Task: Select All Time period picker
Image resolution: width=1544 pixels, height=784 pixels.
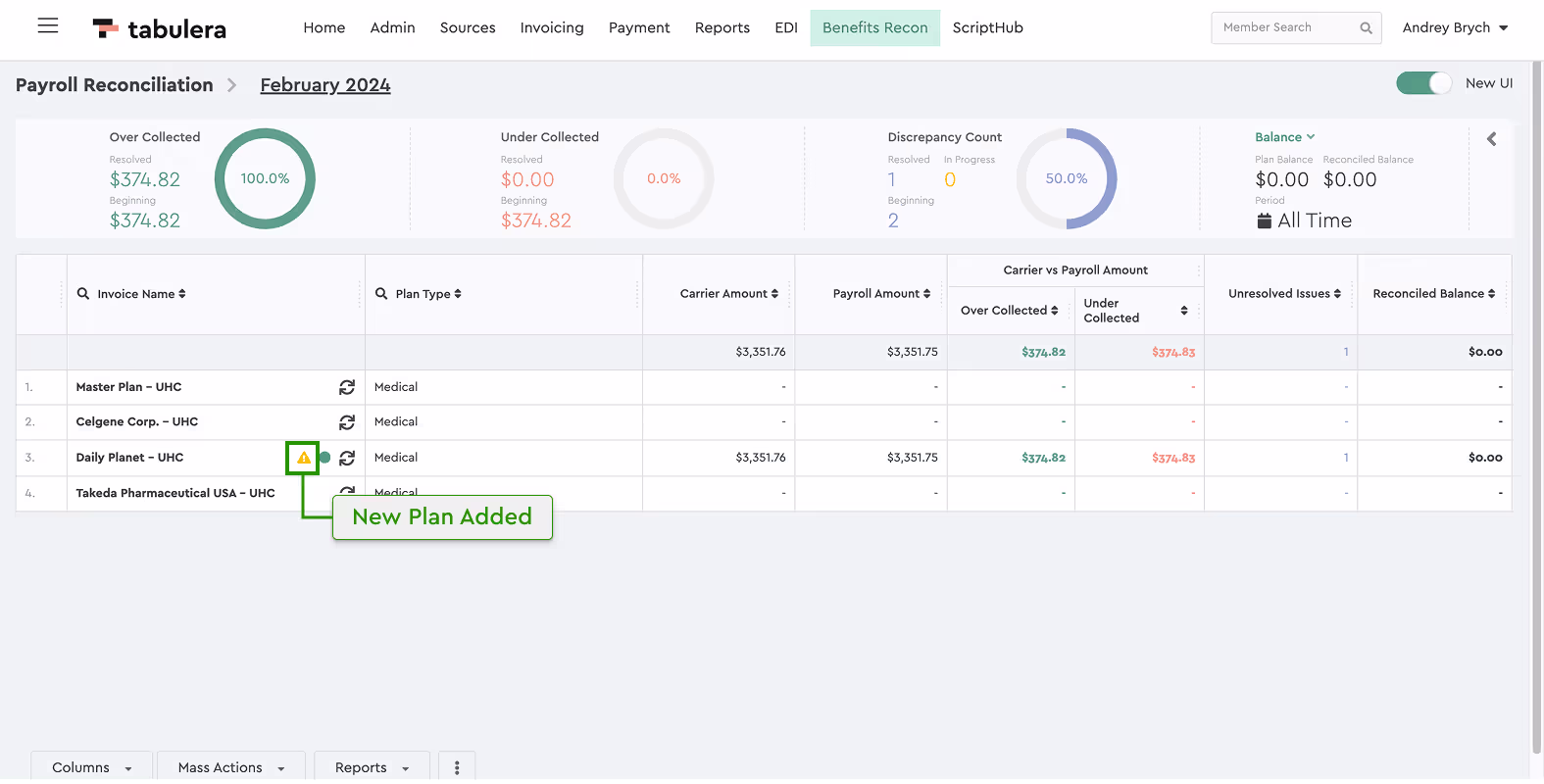Action: click(x=1304, y=220)
